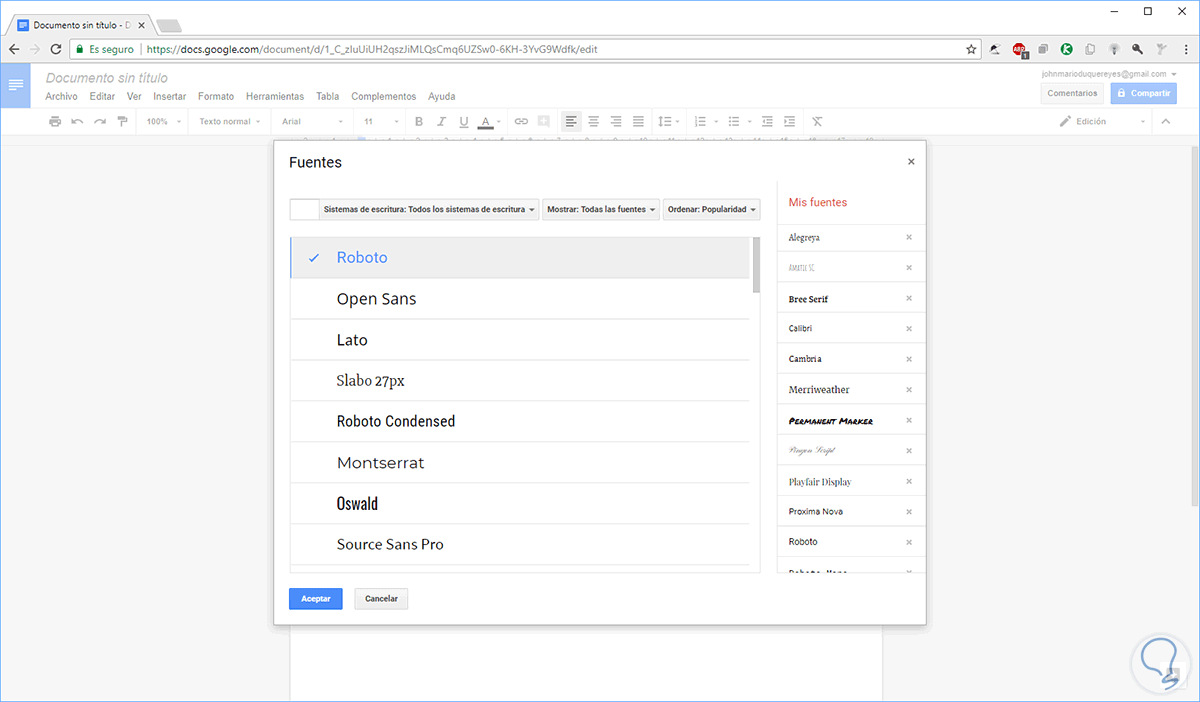This screenshot has height=702, width=1200.
Task: Remove Merriweather from my fonts list
Action: 909,390
